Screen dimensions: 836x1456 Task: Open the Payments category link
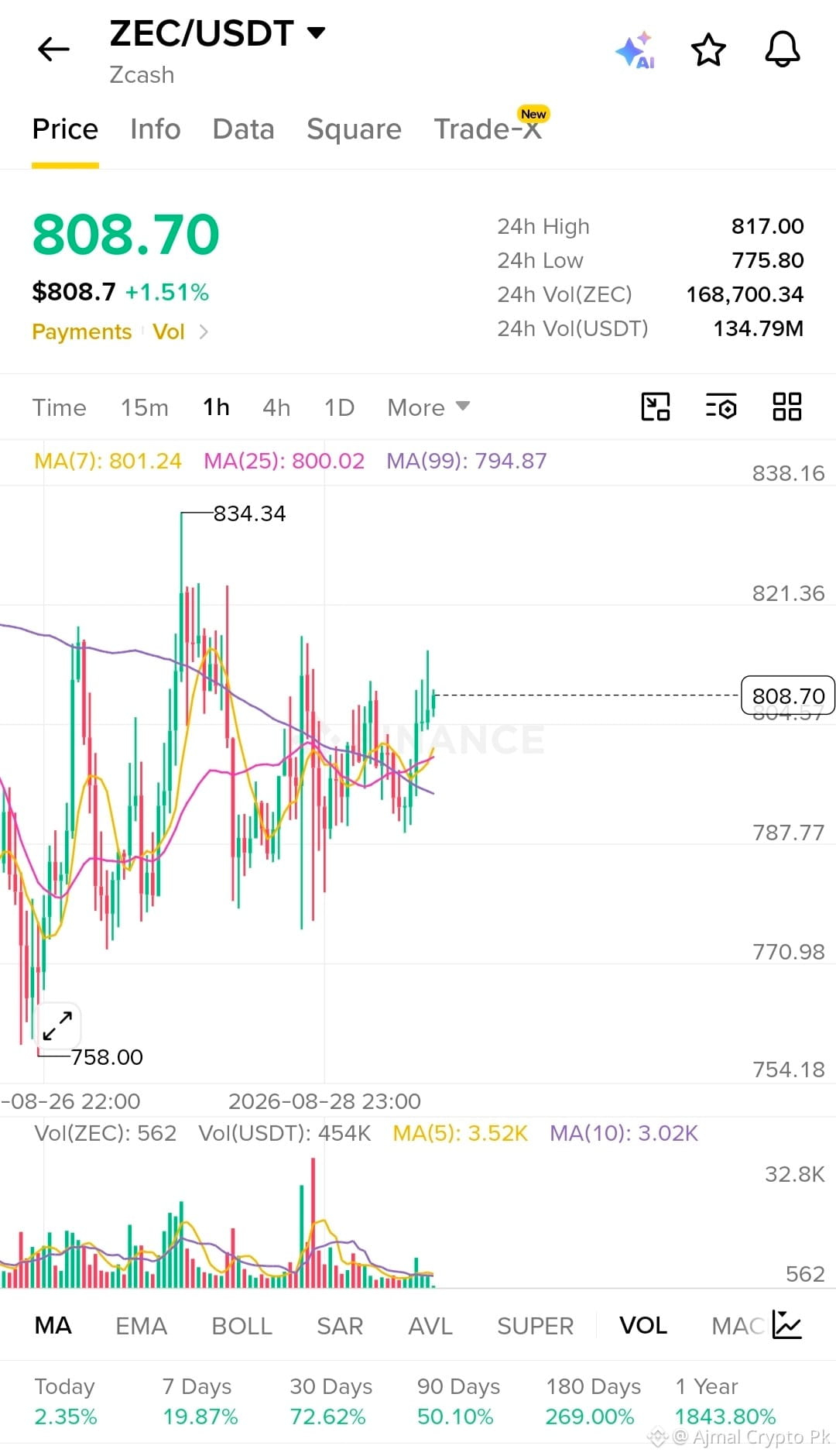tap(82, 332)
